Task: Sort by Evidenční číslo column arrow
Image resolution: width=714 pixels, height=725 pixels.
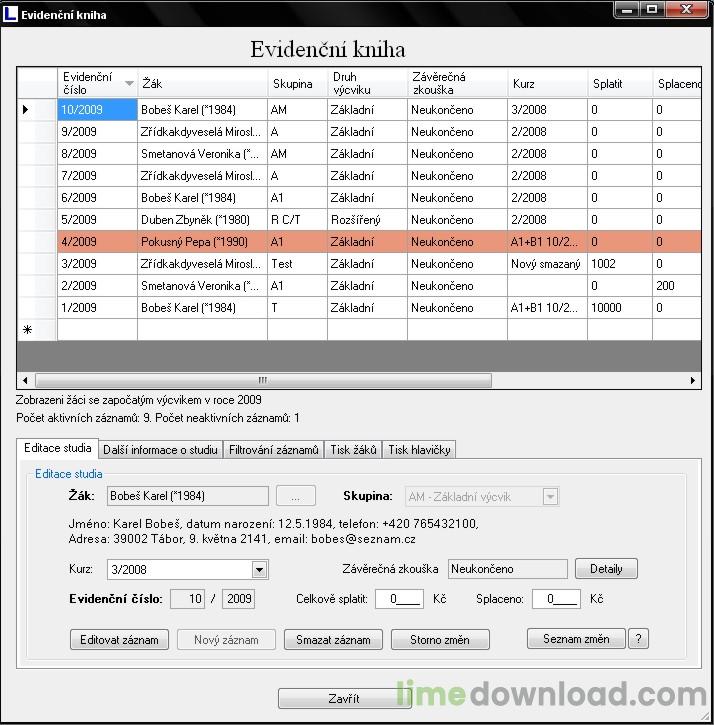Action: point(129,84)
